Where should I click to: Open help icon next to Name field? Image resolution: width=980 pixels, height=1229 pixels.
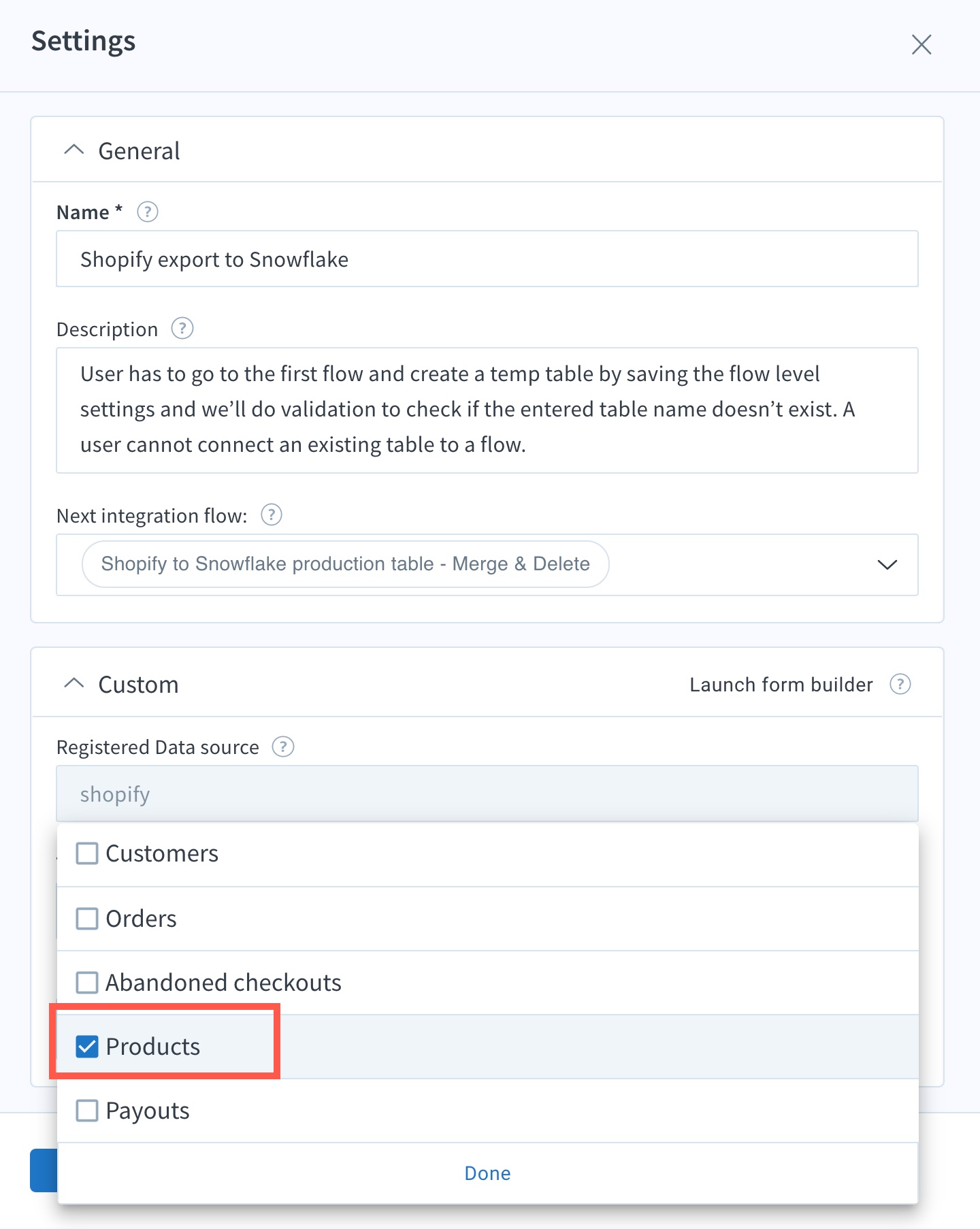coord(148,212)
